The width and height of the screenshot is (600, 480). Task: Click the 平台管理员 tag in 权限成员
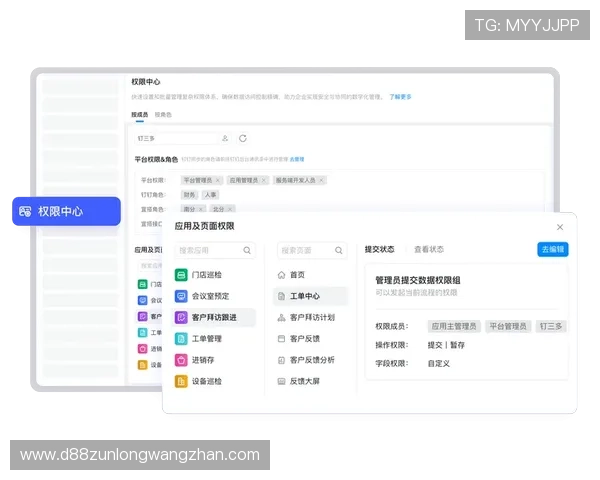[x=508, y=326]
